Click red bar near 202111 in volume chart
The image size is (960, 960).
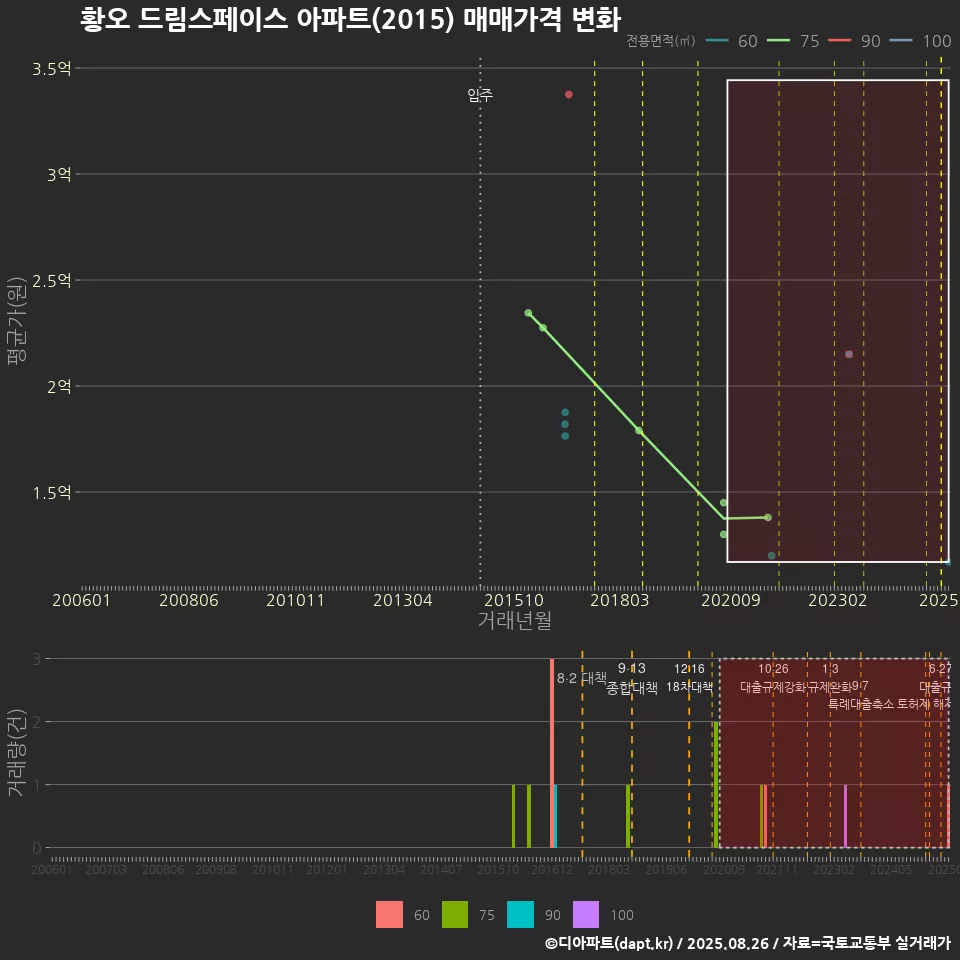click(x=765, y=816)
